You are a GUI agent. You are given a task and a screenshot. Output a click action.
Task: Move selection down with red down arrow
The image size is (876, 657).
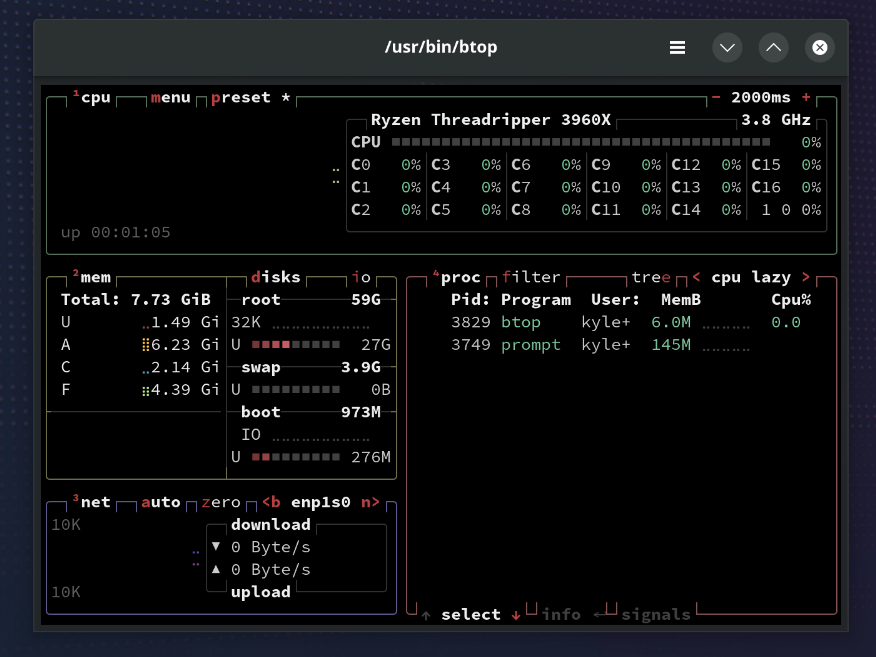[x=516, y=614]
